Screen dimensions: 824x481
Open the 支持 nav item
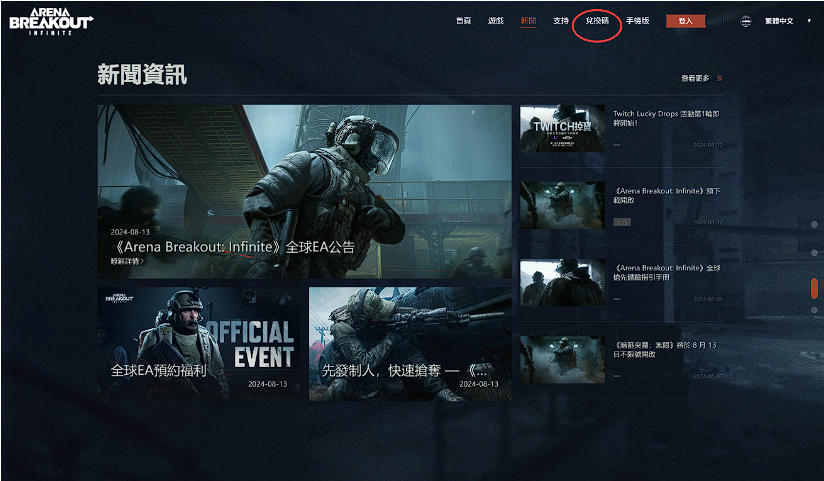click(561, 21)
